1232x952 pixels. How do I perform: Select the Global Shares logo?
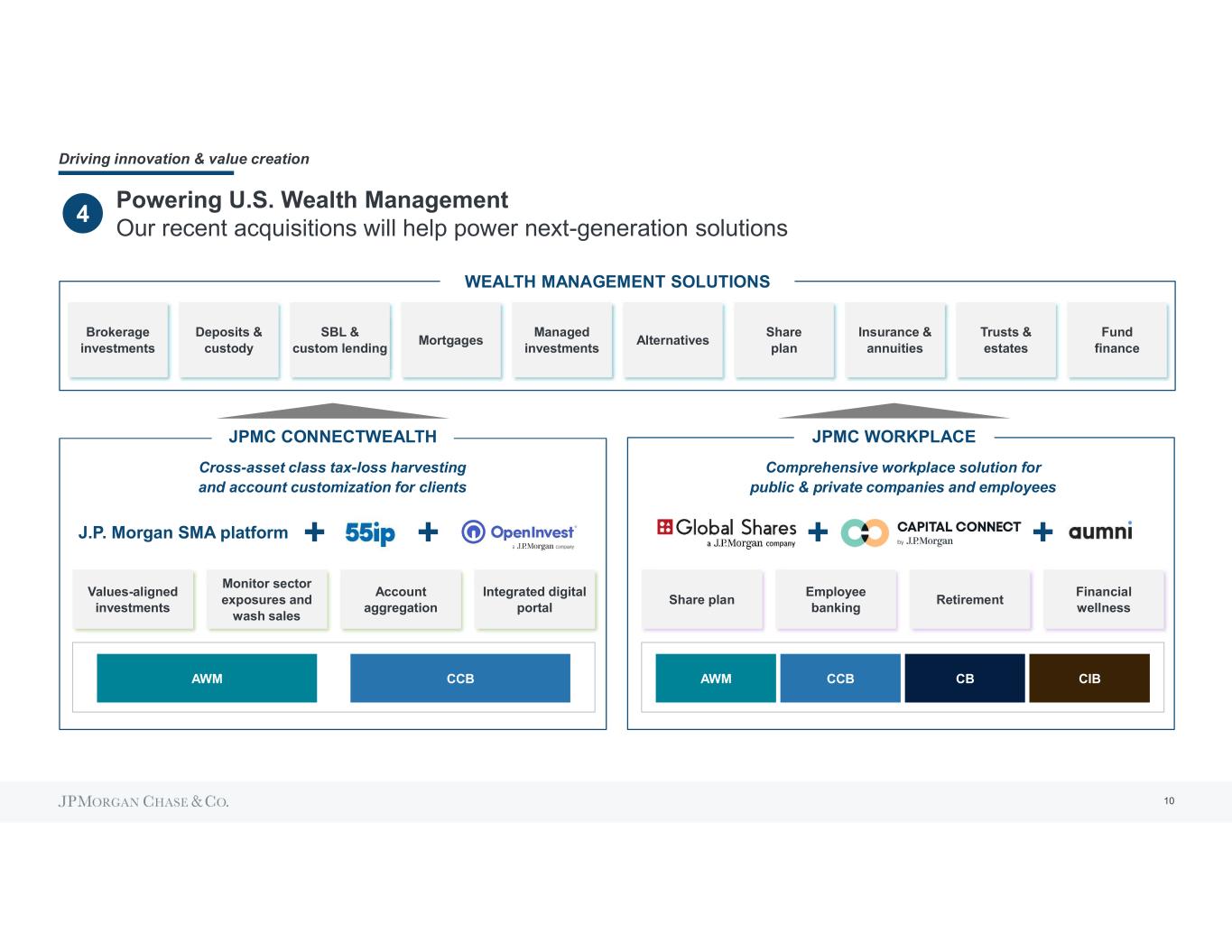[727, 532]
